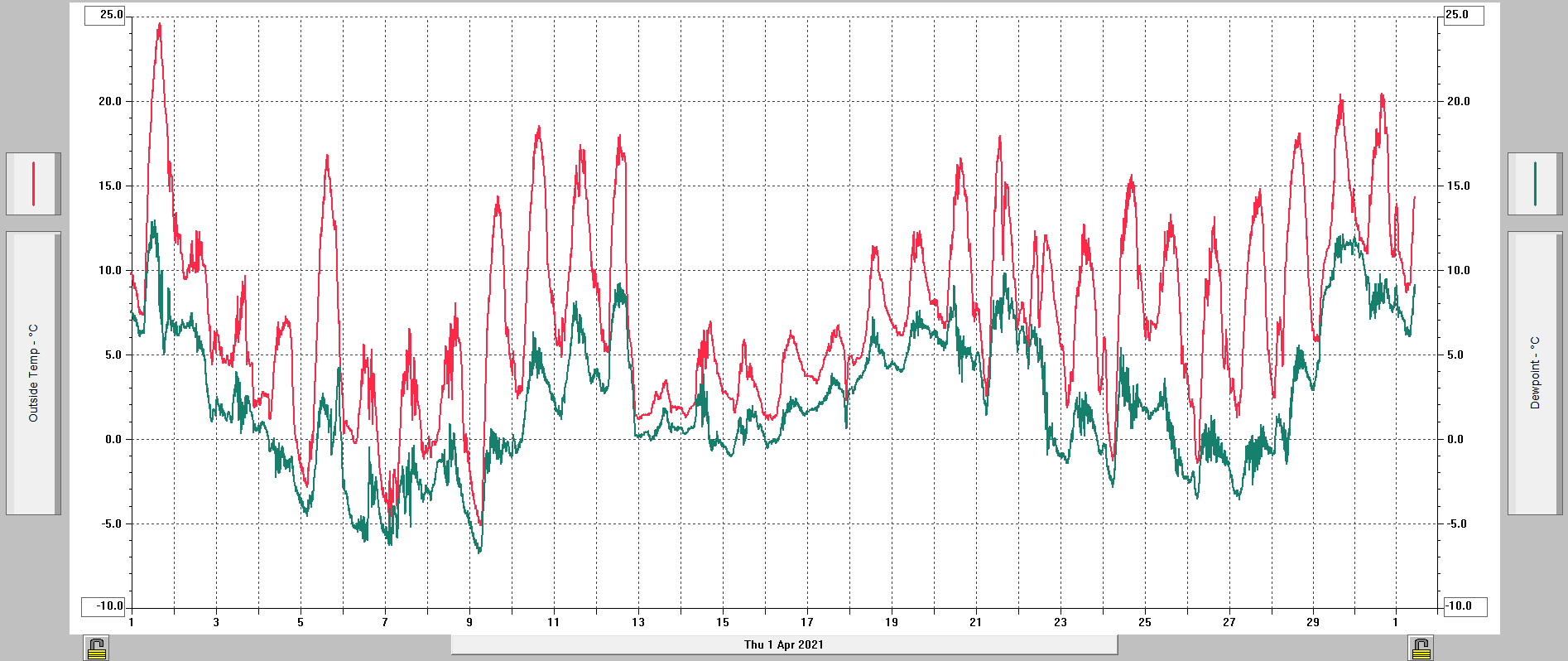Select day 29 on the date axis
The image size is (1568, 661).
[1313, 622]
